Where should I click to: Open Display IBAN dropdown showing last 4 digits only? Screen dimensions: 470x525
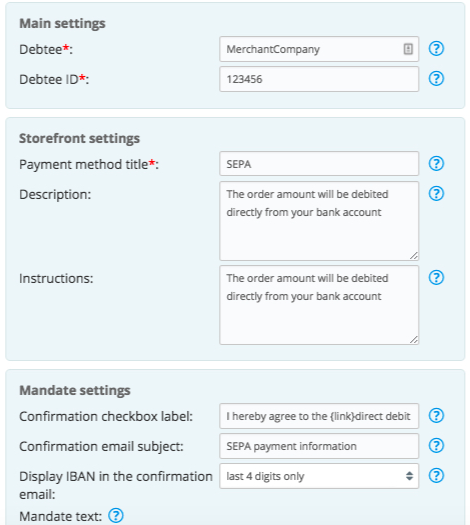(x=319, y=476)
